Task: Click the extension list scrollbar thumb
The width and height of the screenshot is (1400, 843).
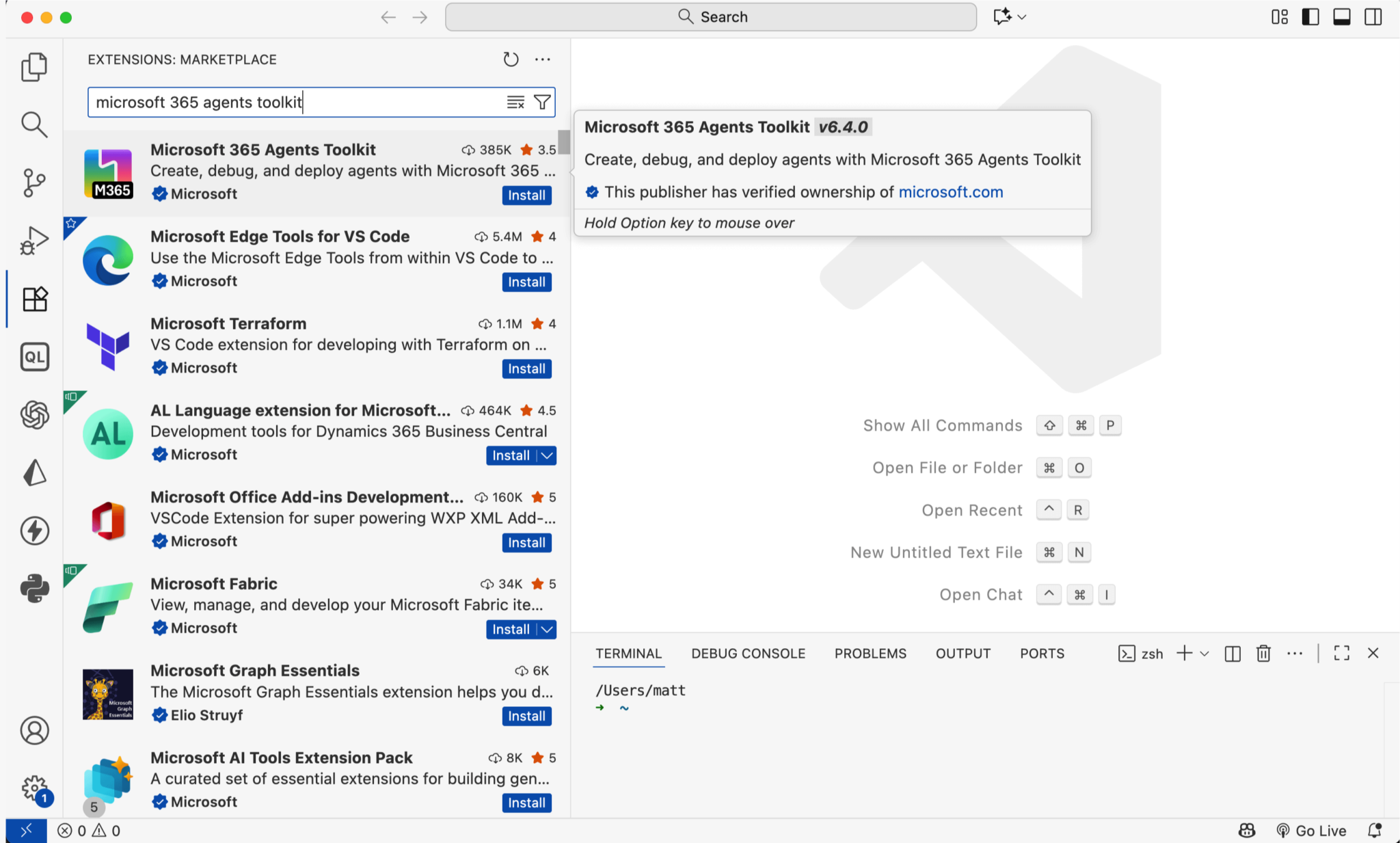Action: point(564,142)
